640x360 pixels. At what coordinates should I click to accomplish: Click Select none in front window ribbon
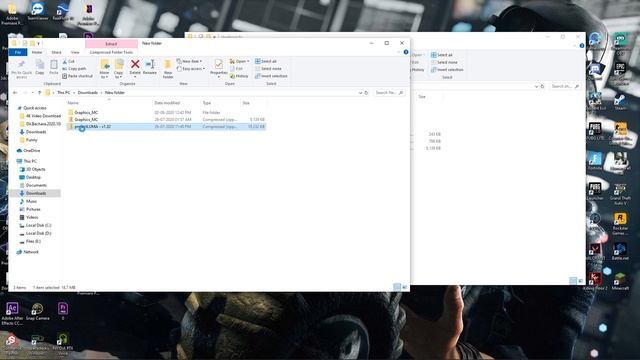coord(268,69)
